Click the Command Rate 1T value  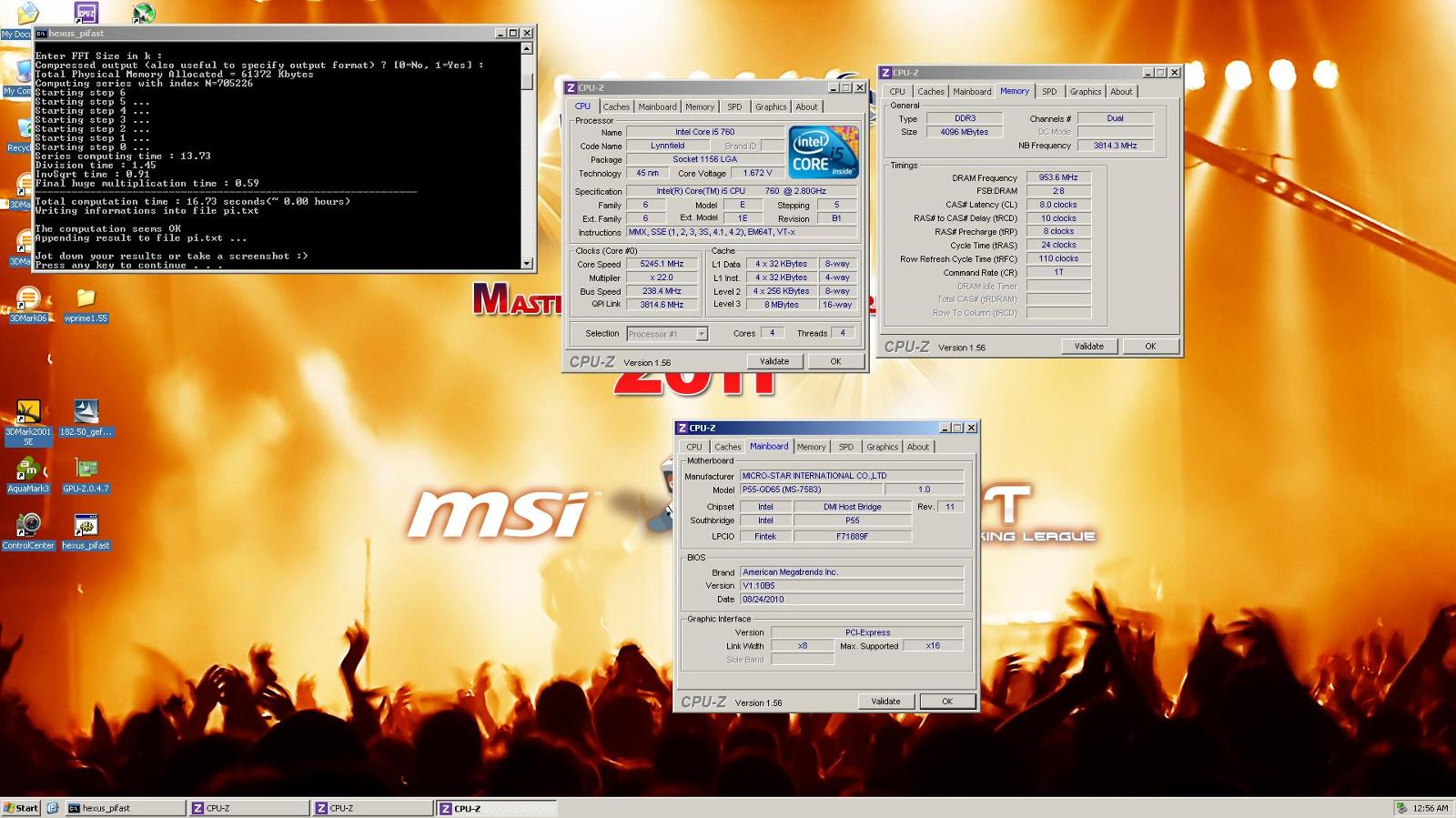click(x=1058, y=272)
